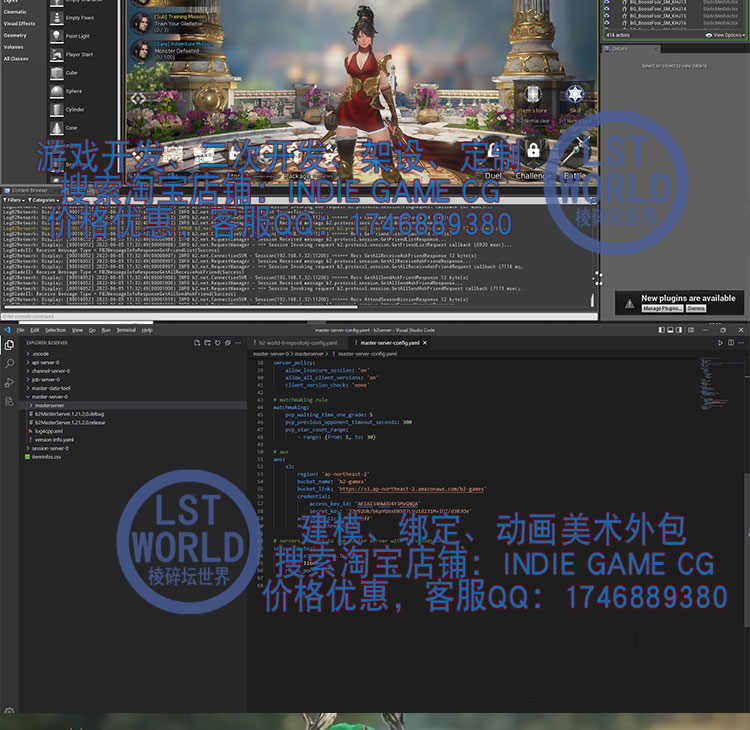Screen dimensions: 750x730
Task: Open the Filters dropdown in Output Log
Action: [14, 200]
